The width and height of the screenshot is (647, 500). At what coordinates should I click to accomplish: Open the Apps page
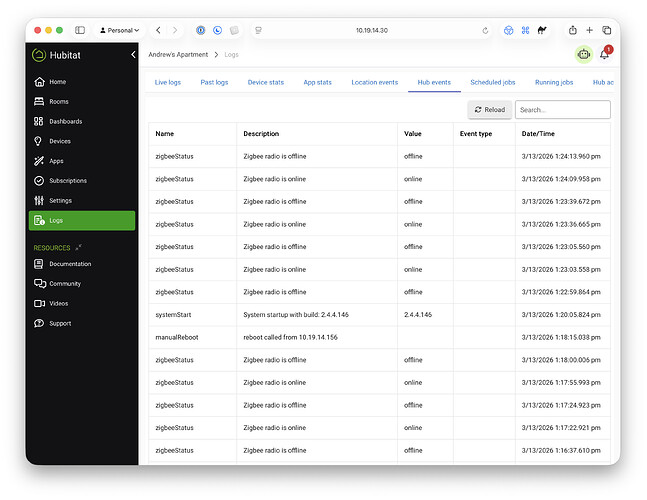(82, 161)
